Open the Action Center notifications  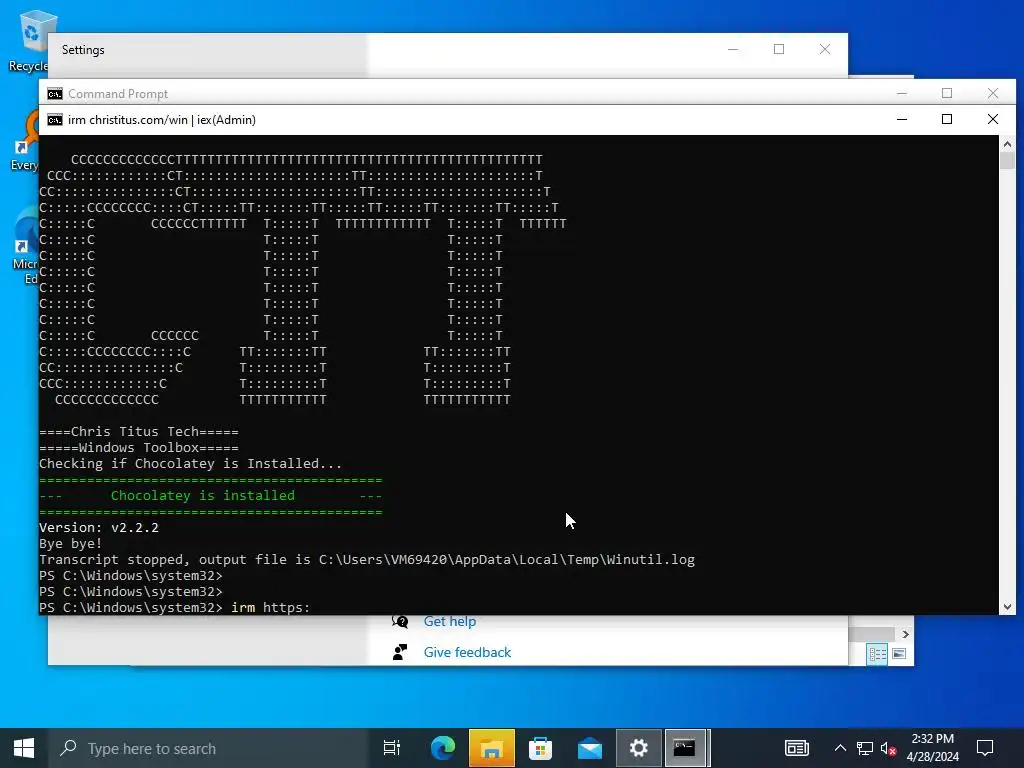pyautogui.click(x=985, y=748)
